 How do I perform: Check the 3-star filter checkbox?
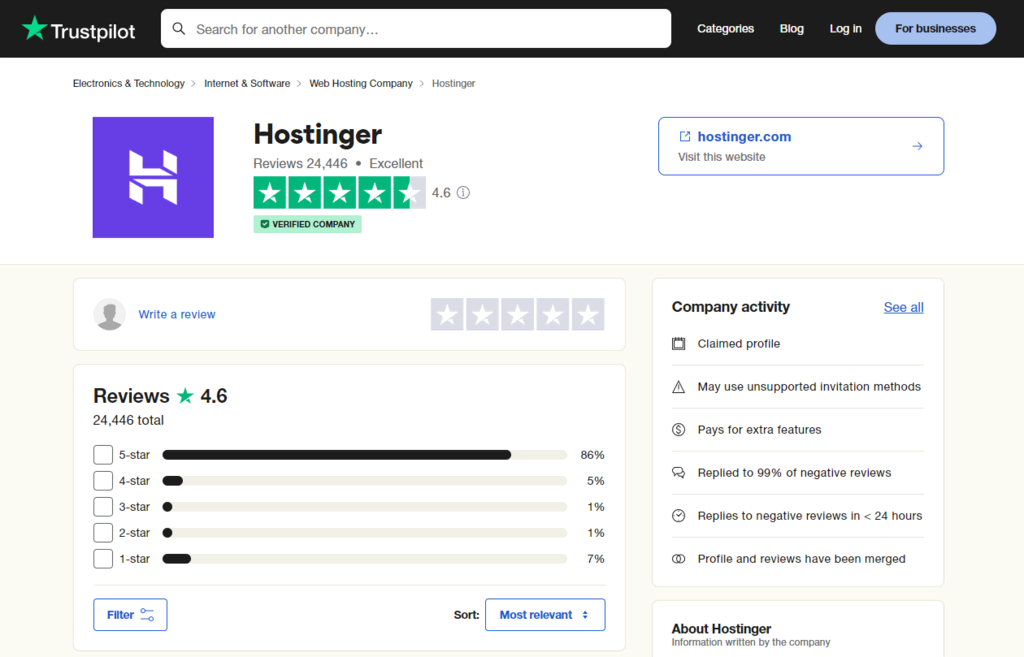[x=103, y=507]
